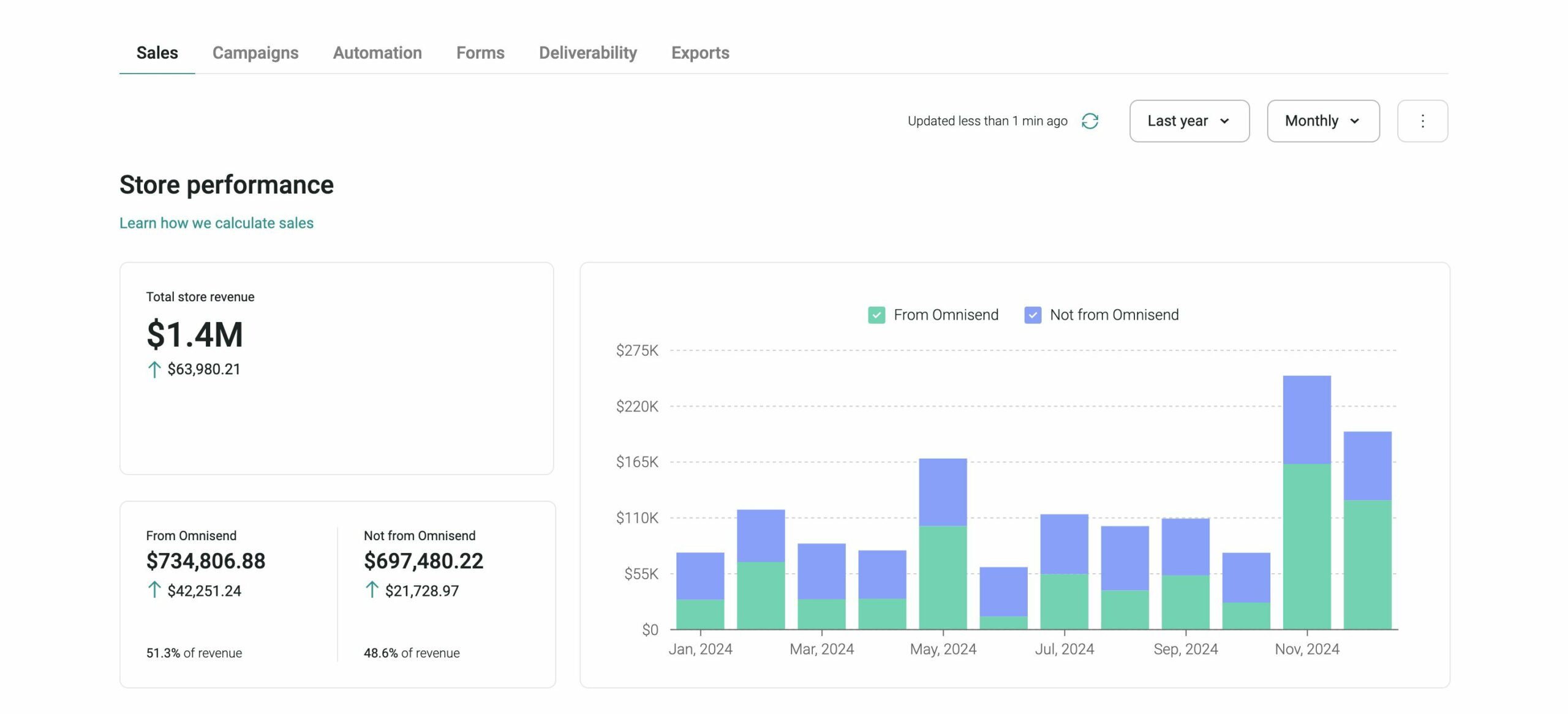The width and height of the screenshot is (1568, 714).
Task: Open the three-dot more options menu
Action: (1422, 121)
